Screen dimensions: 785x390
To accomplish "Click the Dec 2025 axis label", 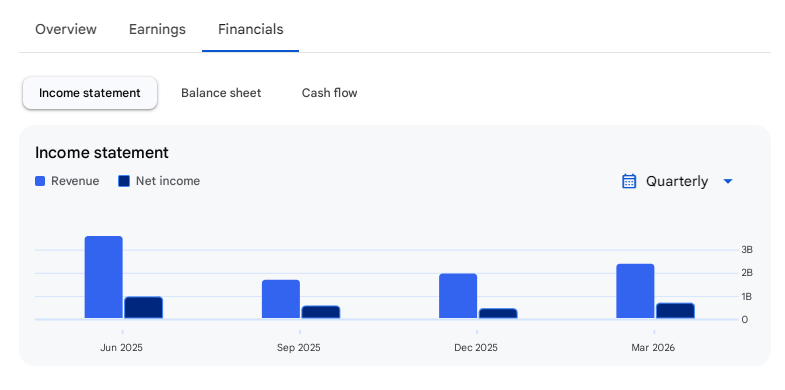I will pyautogui.click(x=476, y=347).
